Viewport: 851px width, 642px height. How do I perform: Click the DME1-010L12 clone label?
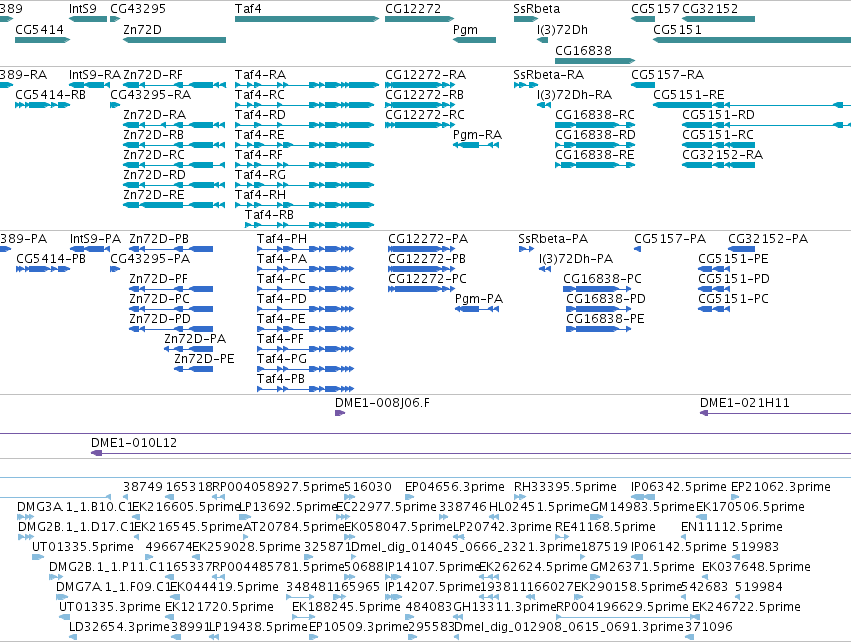[134, 443]
